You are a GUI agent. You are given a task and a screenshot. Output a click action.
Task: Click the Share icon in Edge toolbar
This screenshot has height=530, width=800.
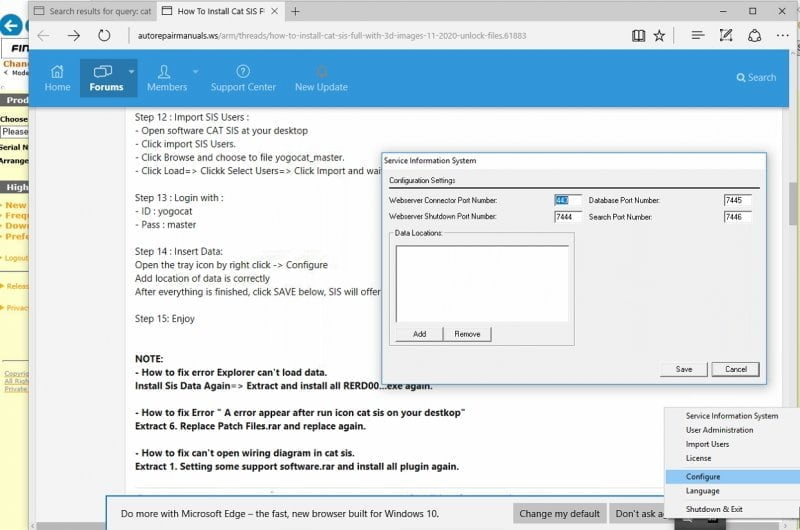754,35
